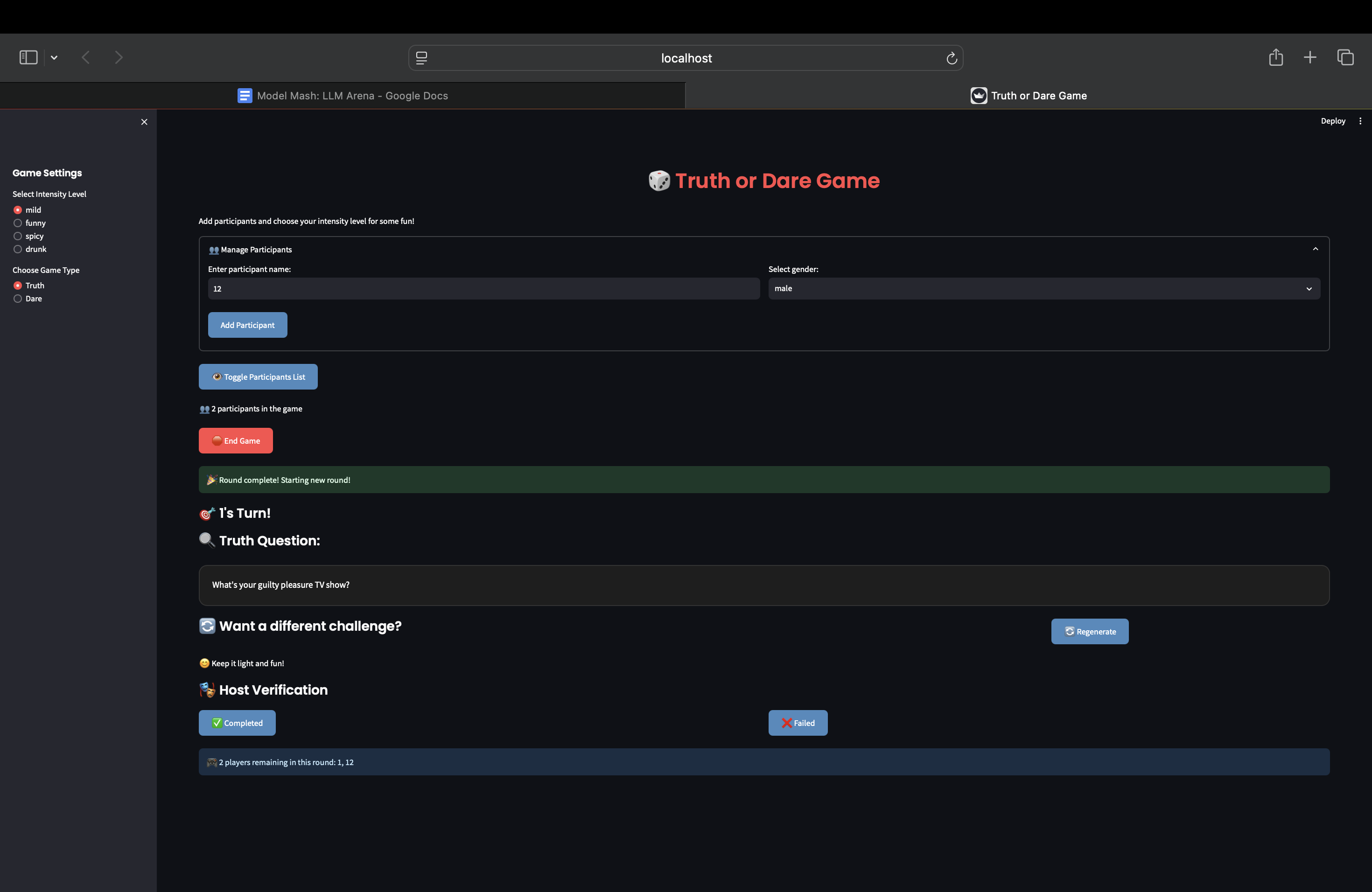Click the participant name input field
The image size is (1372, 892).
(483, 288)
